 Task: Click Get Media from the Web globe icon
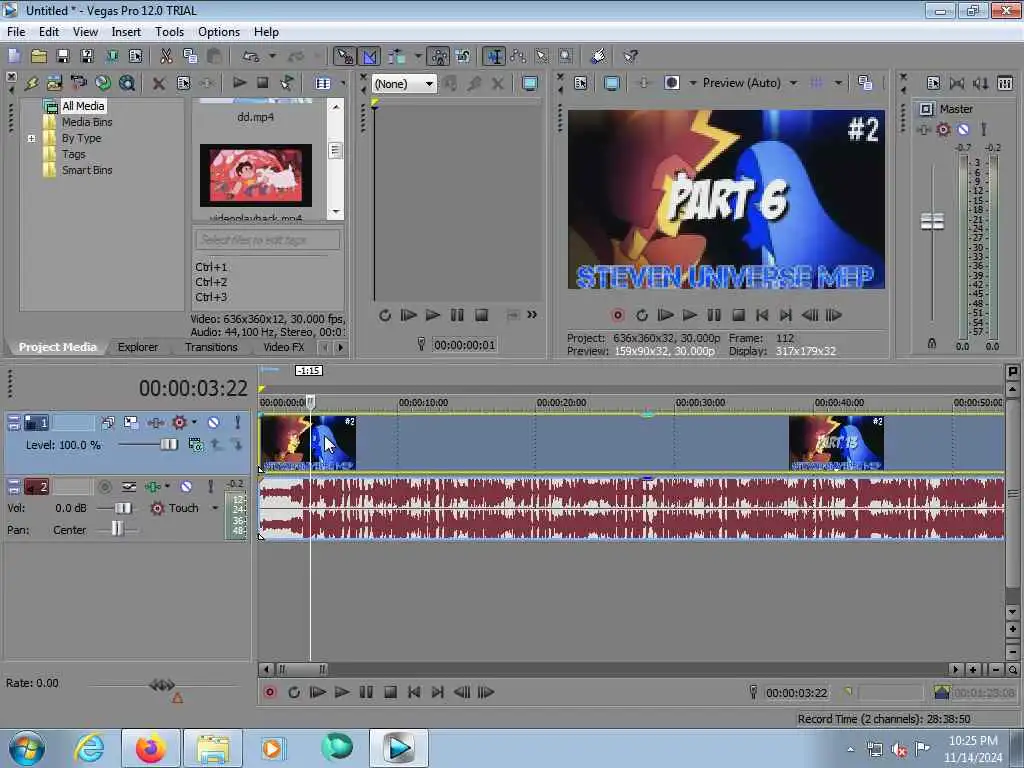click(x=103, y=83)
